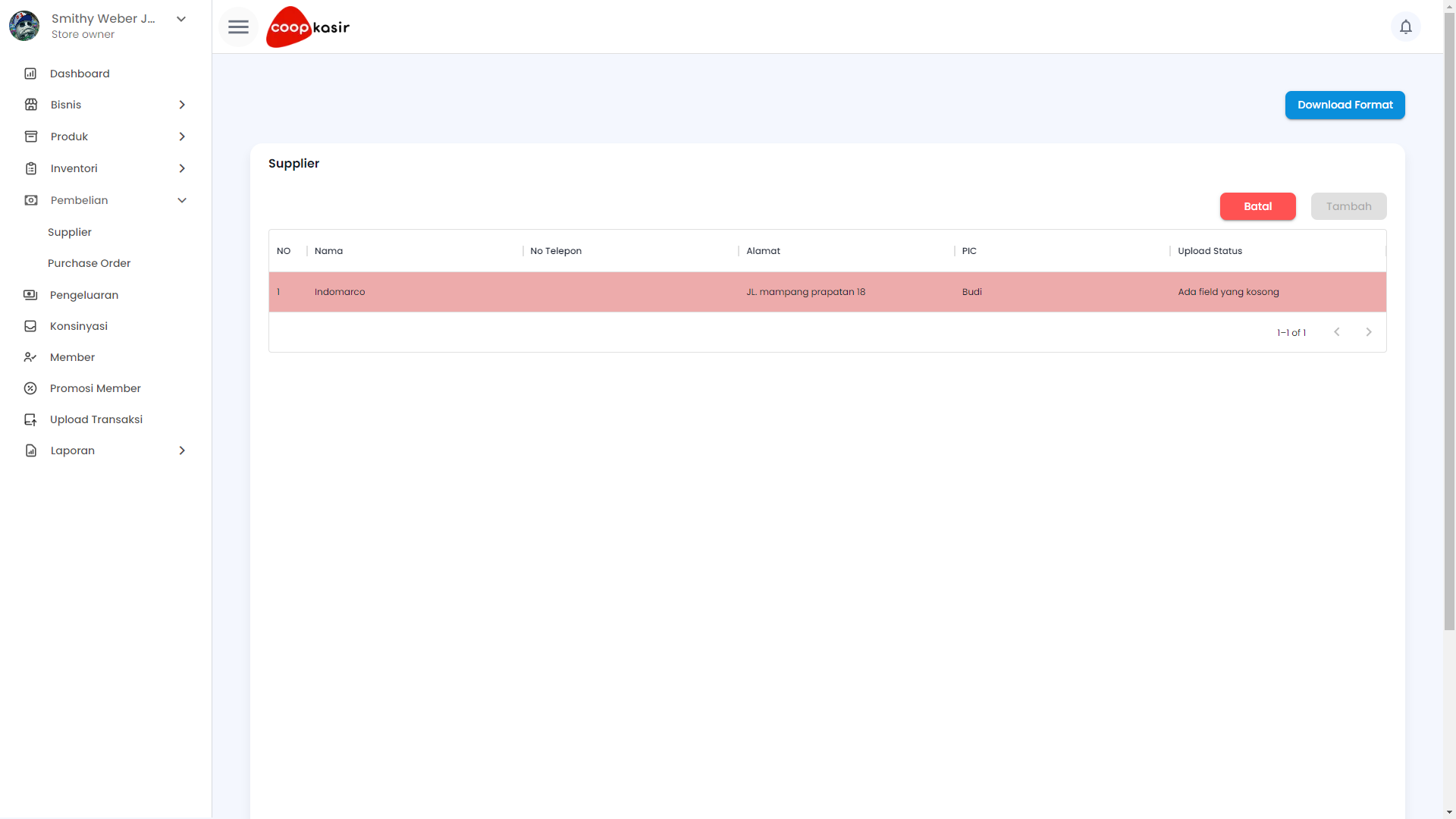
Task: Click the Dashboard icon in the sidebar
Action: (x=30, y=74)
